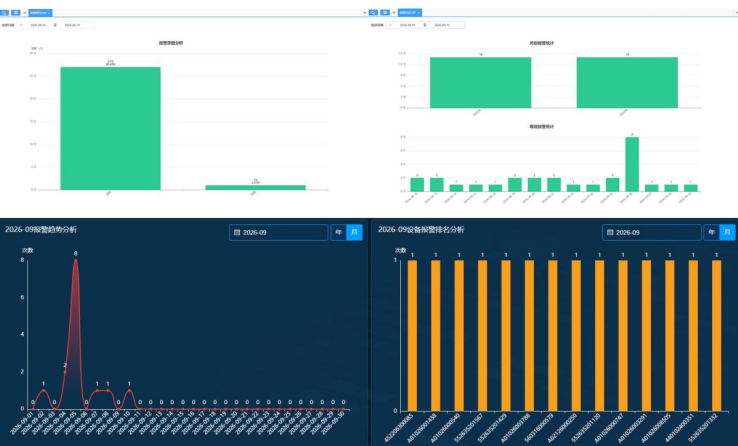
Task: Click the orange bar for device 452206300085
Action: pyautogui.click(x=412, y=335)
